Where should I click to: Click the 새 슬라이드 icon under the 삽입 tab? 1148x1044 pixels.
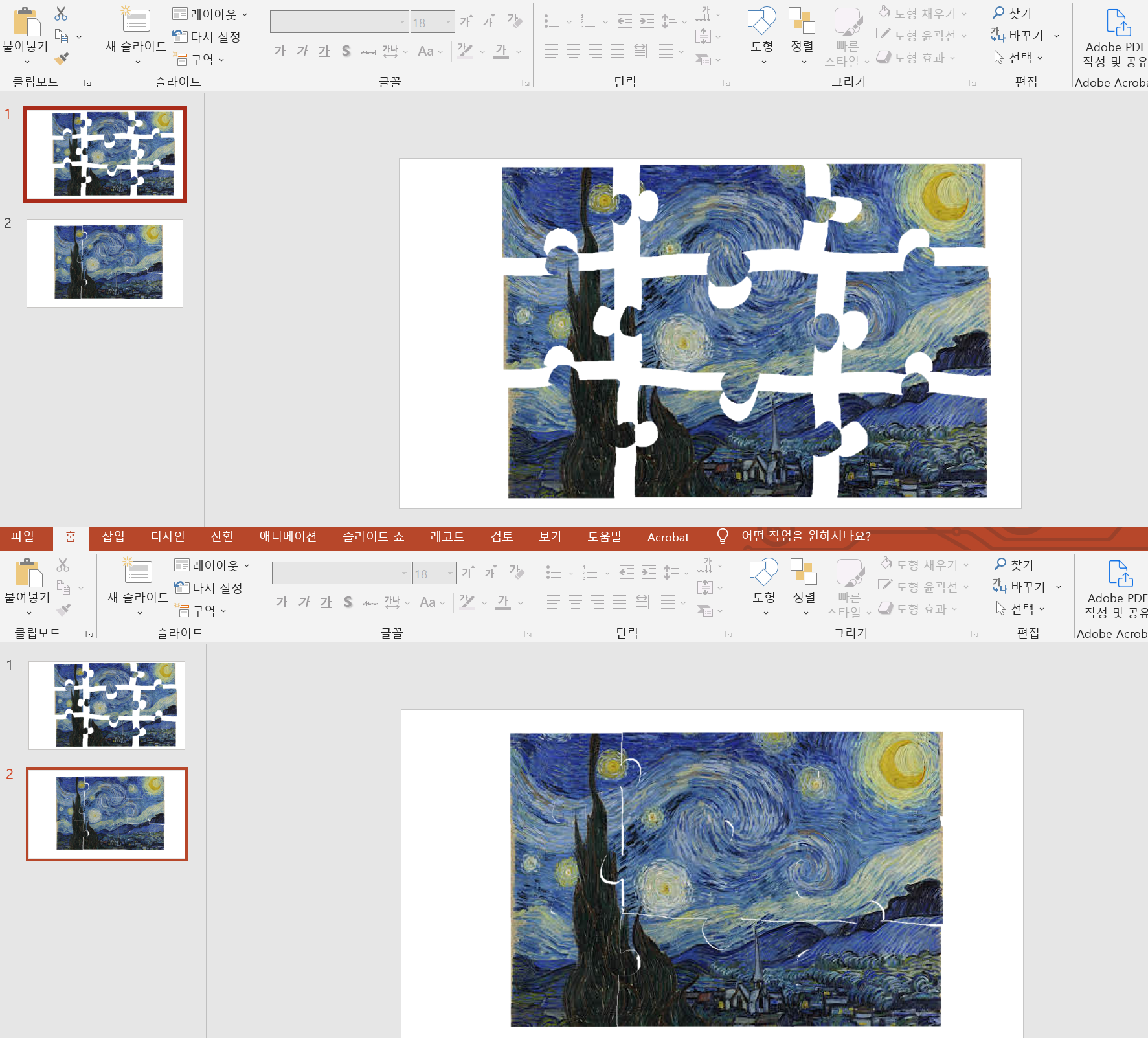pos(138,571)
